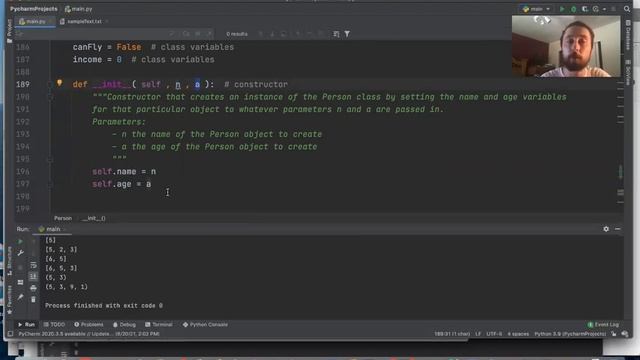
Task: Click the select all occurrences icon in find bar
Action: pos(336,34)
